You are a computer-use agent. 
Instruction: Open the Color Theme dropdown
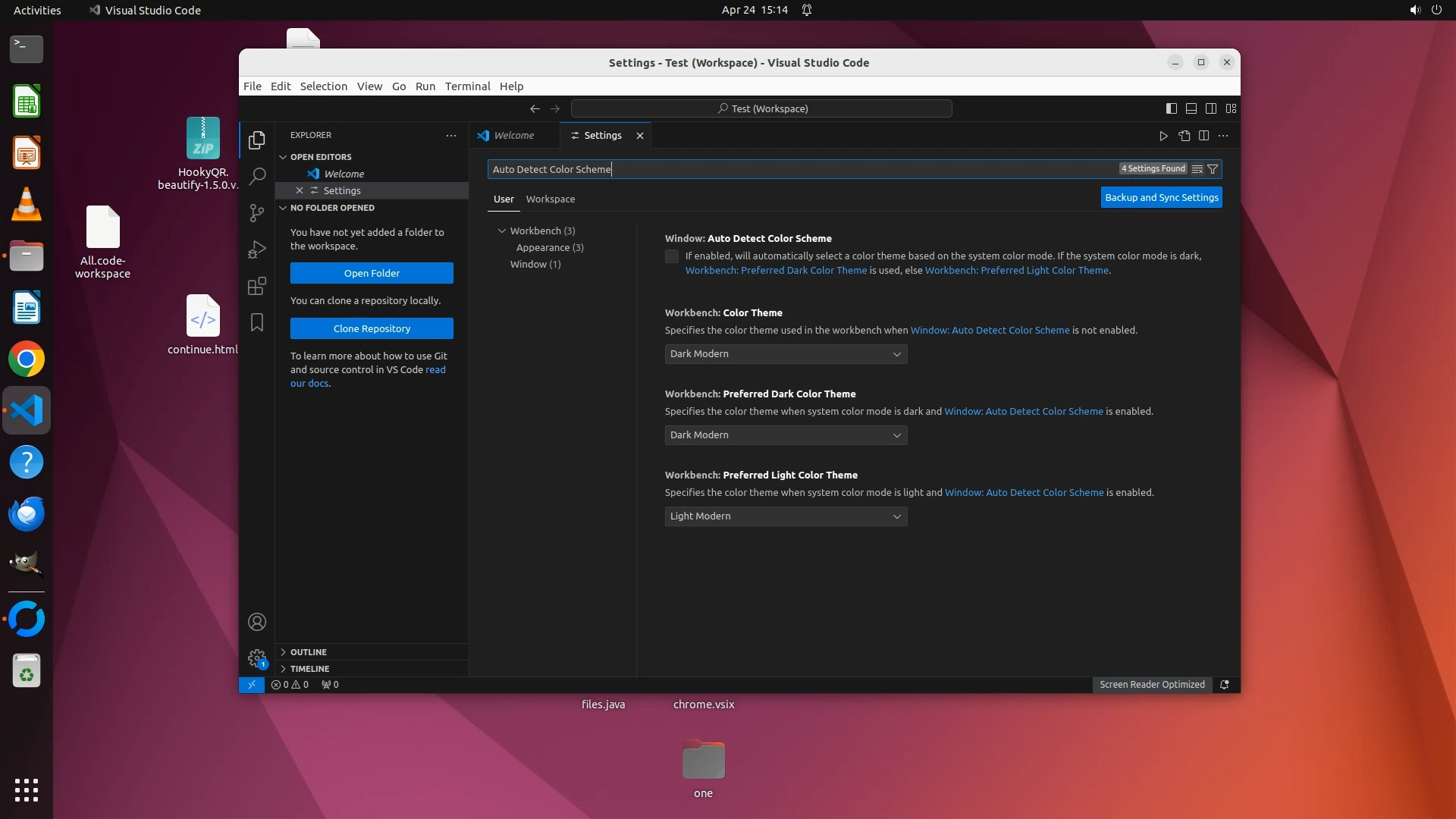[786, 354]
